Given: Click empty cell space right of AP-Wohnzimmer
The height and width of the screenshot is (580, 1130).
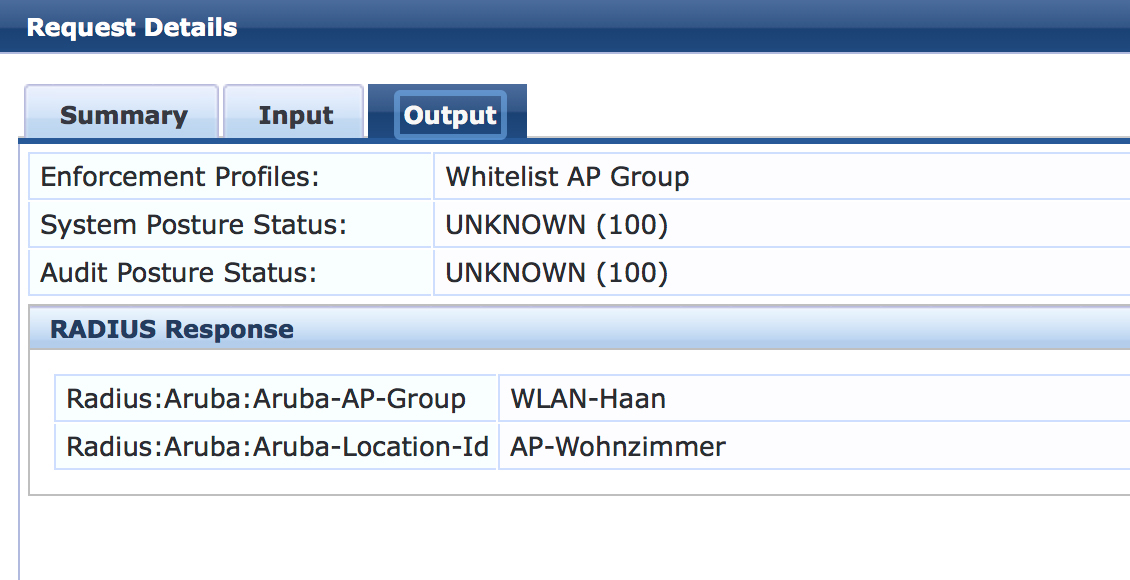Looking at the screenshot, I should [x=920, y=447].
